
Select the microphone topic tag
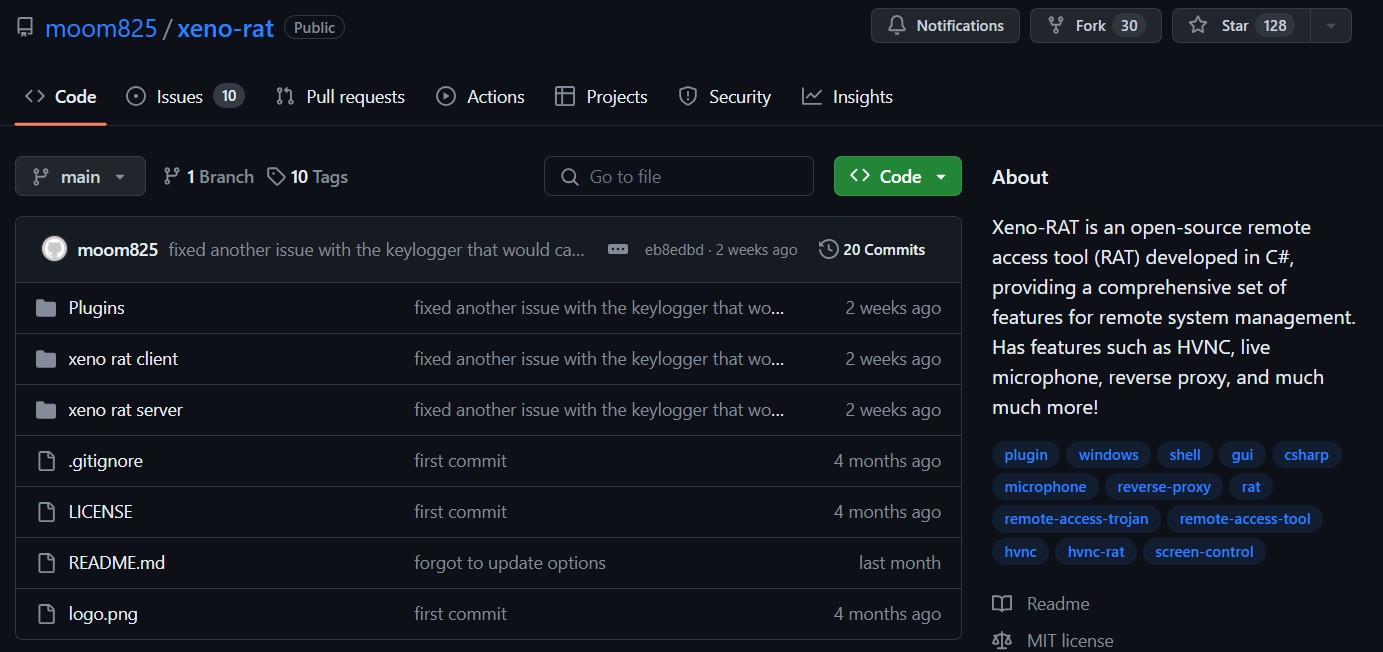pyautogui.click(x=1045, y=487)
